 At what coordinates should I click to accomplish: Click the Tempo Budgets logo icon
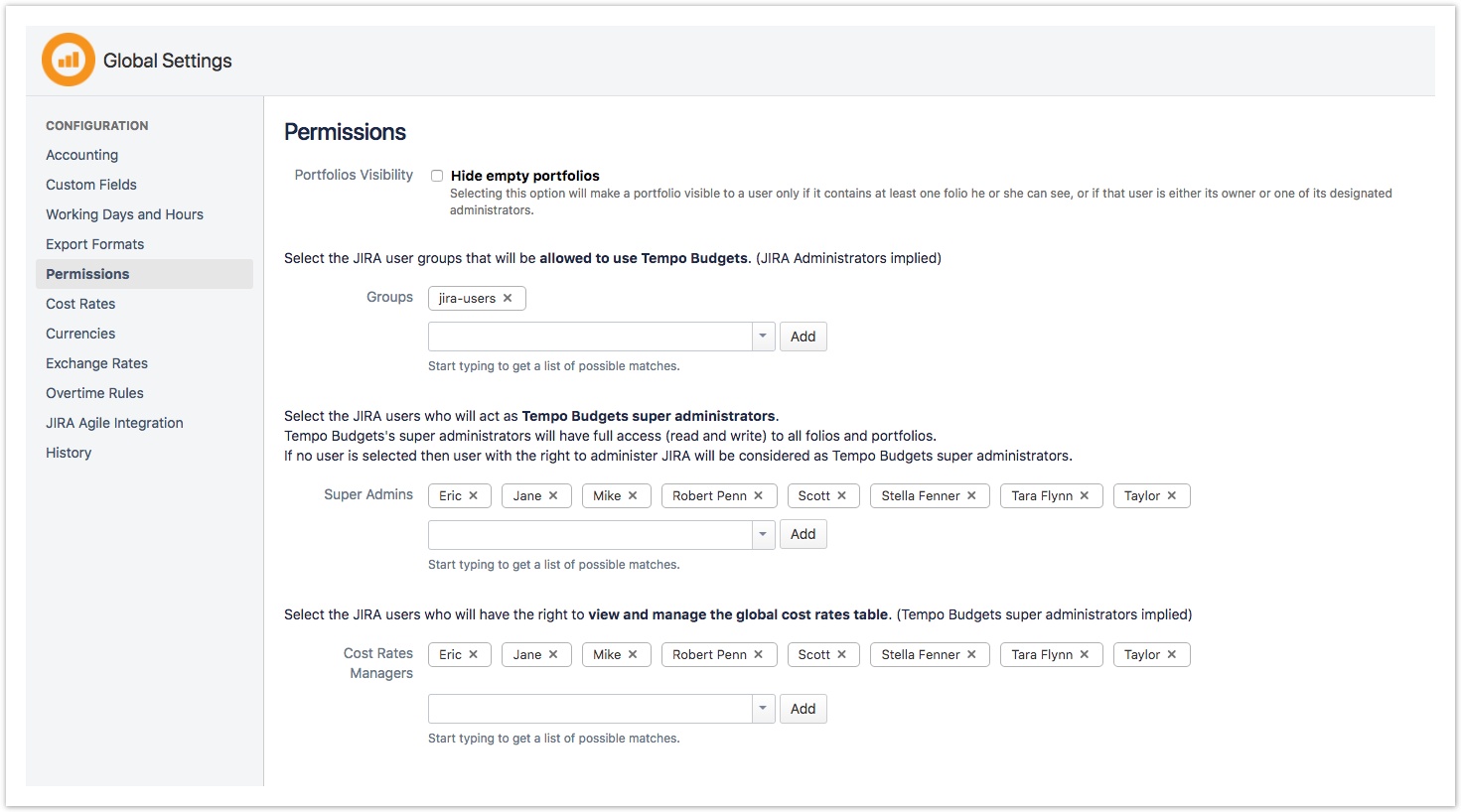pos(68,60)
